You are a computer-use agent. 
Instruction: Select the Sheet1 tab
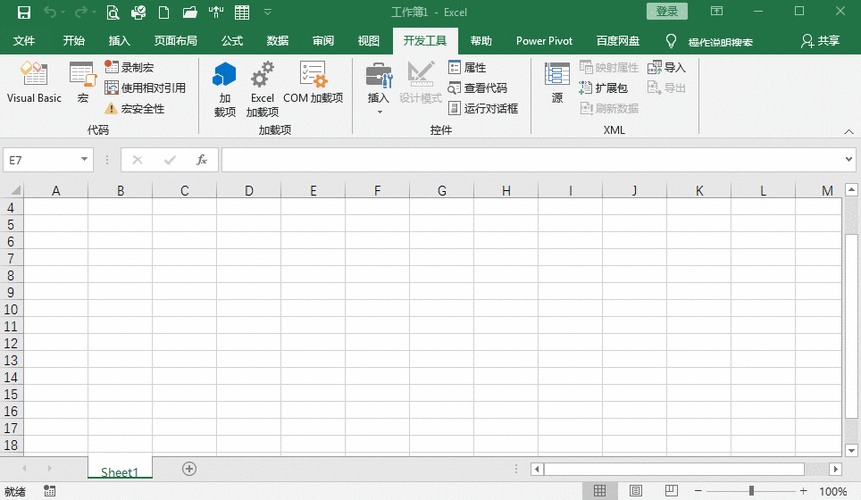(x=120, y=471)
